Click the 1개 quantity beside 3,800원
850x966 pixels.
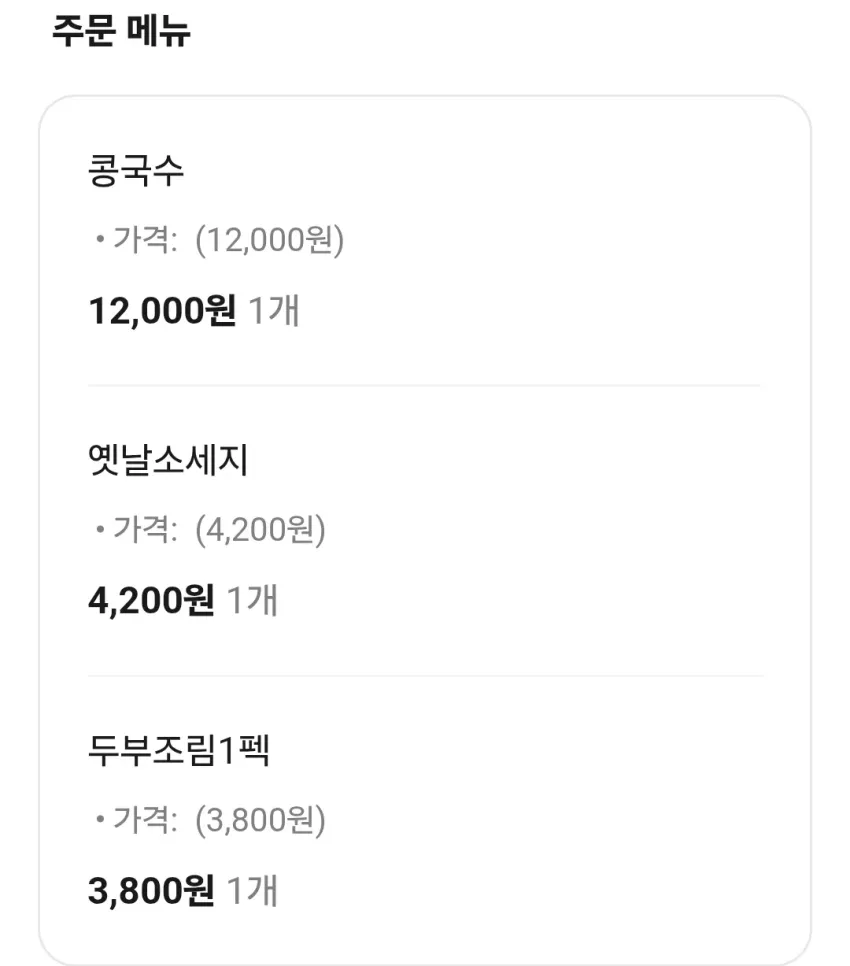click(x=253, y=891)
